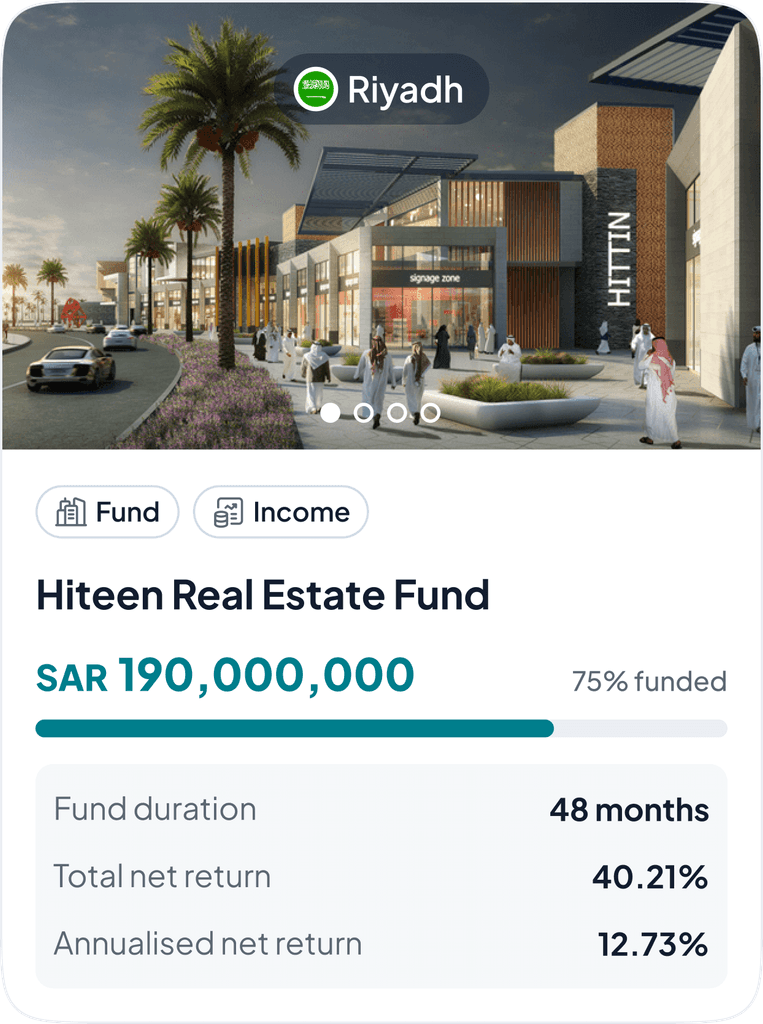Select the Income category chip
763x1024 pixels.
click(x=281, y=512)
